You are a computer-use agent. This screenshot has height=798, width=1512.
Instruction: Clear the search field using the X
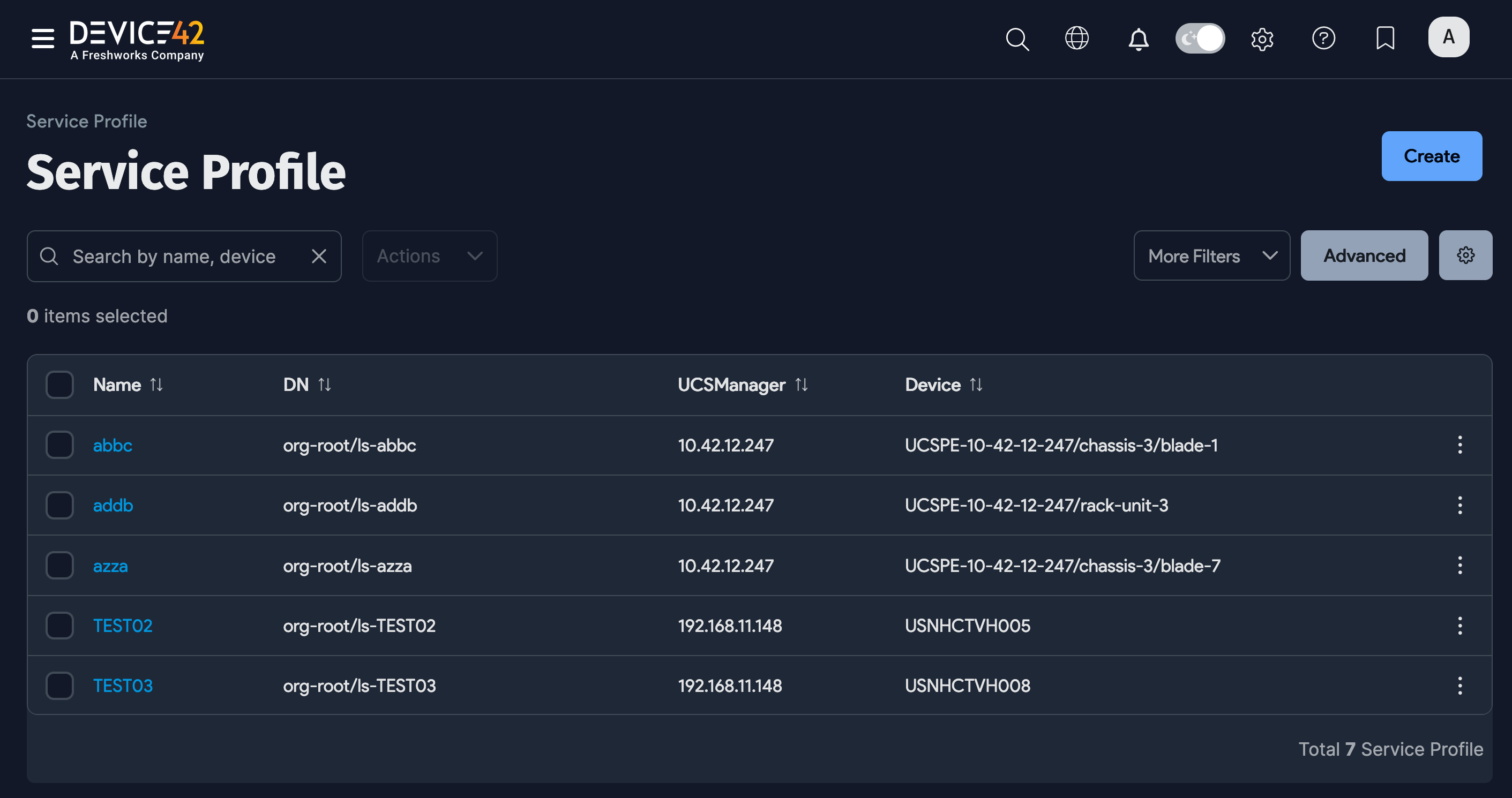(319, 256)
